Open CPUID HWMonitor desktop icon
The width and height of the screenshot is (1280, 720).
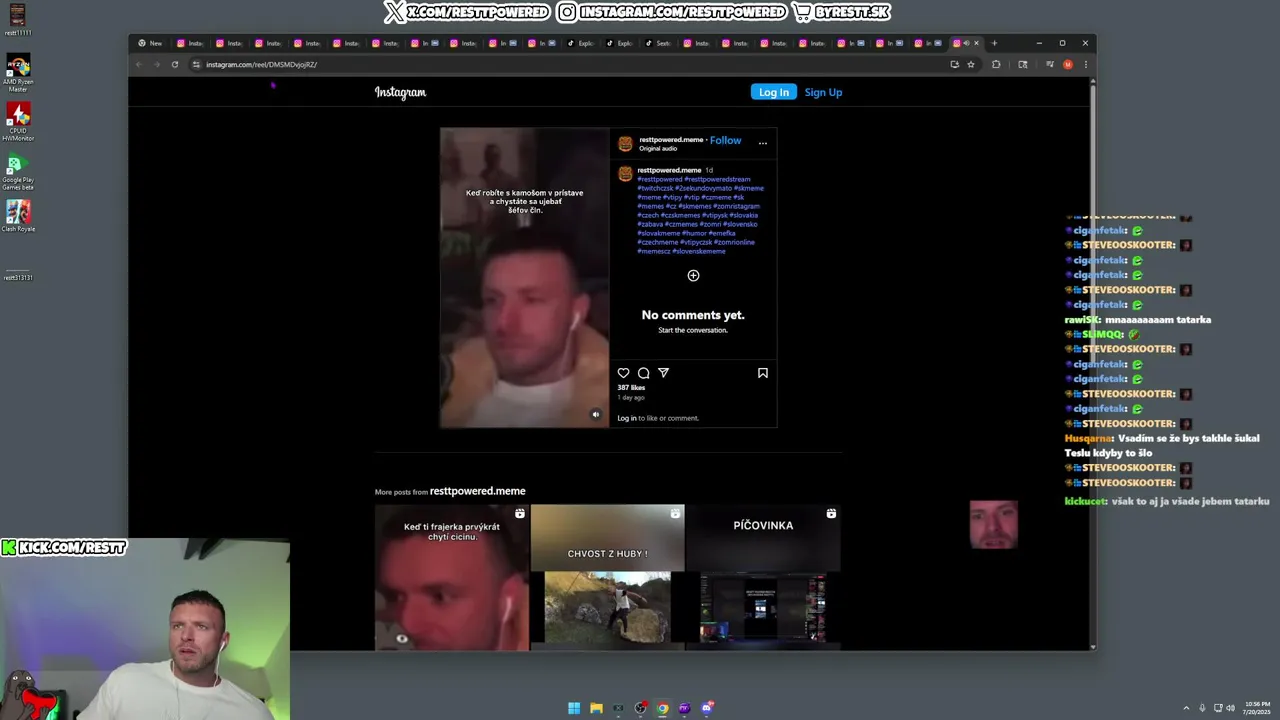point(18,122)
